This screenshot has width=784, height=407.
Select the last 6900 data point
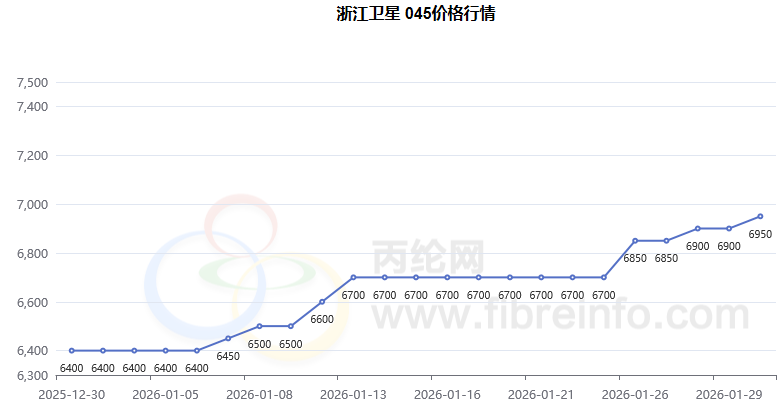(729, 229)
